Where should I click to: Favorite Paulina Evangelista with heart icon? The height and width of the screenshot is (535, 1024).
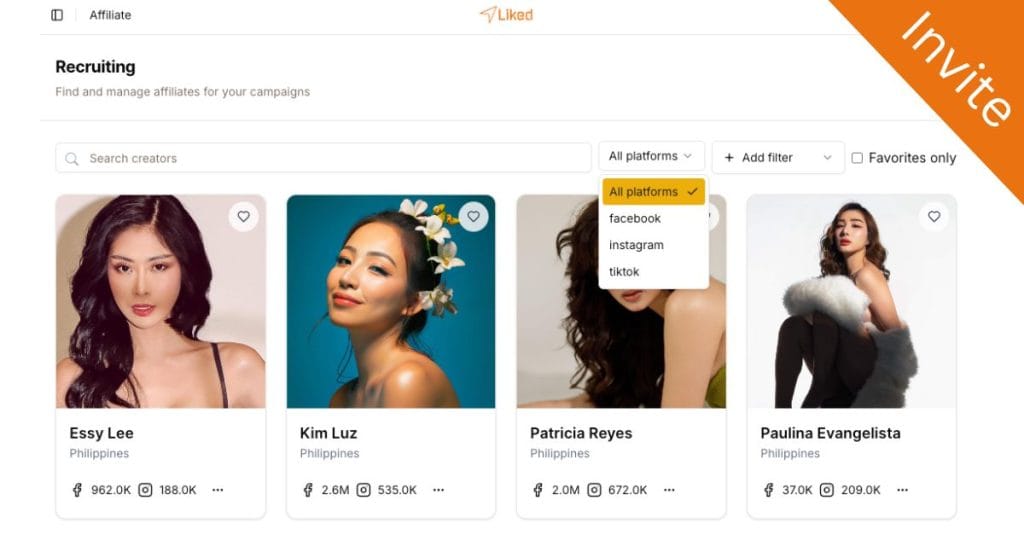(934, 216)
